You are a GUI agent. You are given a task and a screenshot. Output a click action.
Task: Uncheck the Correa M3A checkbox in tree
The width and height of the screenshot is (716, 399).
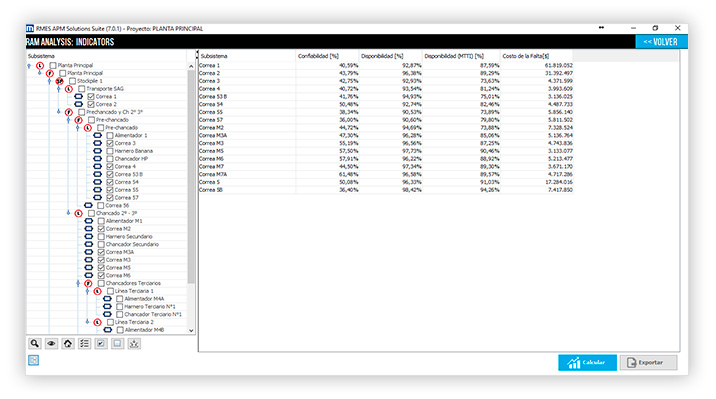click(101, 252)
